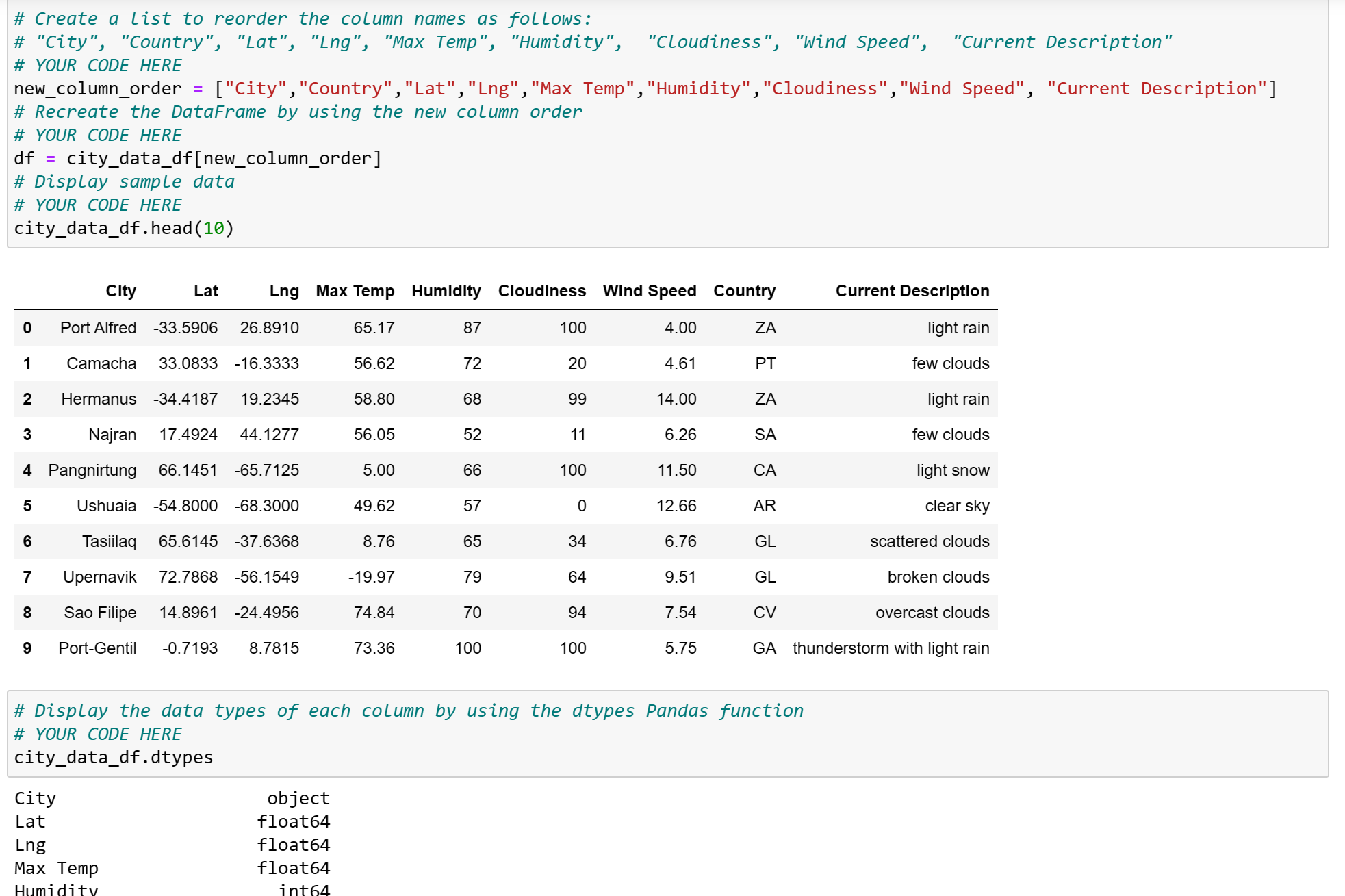
Task: Click the Ushuaia city cell
Action: pyautogui.click(x=106, y=506)
